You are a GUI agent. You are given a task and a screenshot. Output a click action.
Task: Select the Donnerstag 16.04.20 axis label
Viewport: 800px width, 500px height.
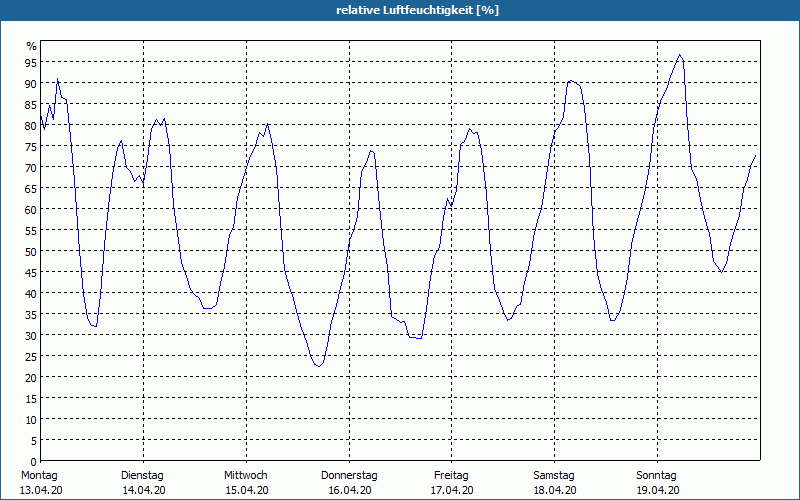tap(349, 483)
